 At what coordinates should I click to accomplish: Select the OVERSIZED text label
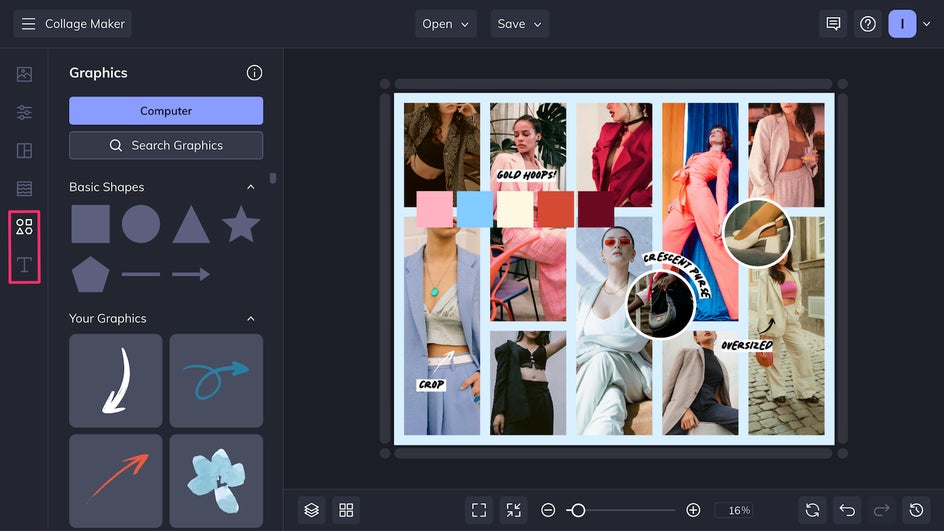tap(747, 345)
